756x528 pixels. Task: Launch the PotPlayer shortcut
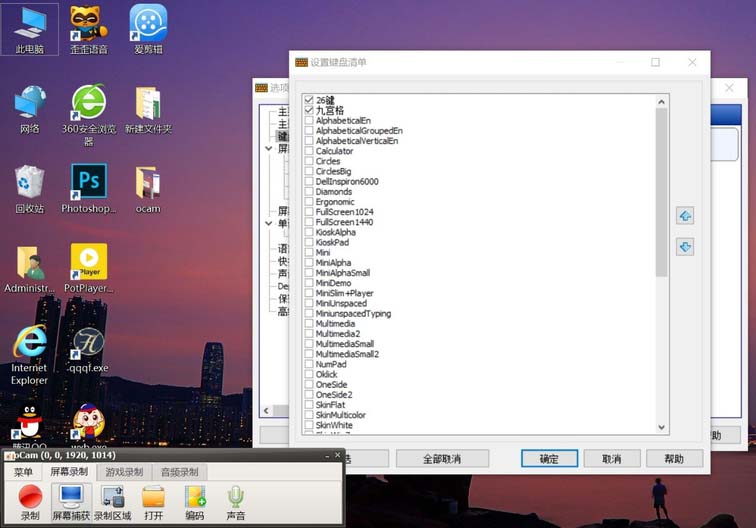click(89, 269)
